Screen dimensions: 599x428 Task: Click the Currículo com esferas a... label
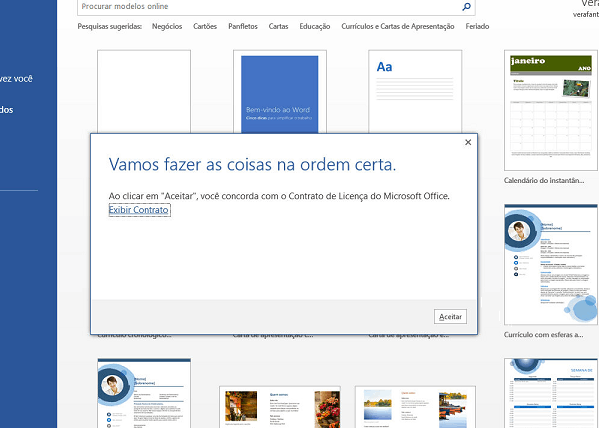(x=544, y=335)
